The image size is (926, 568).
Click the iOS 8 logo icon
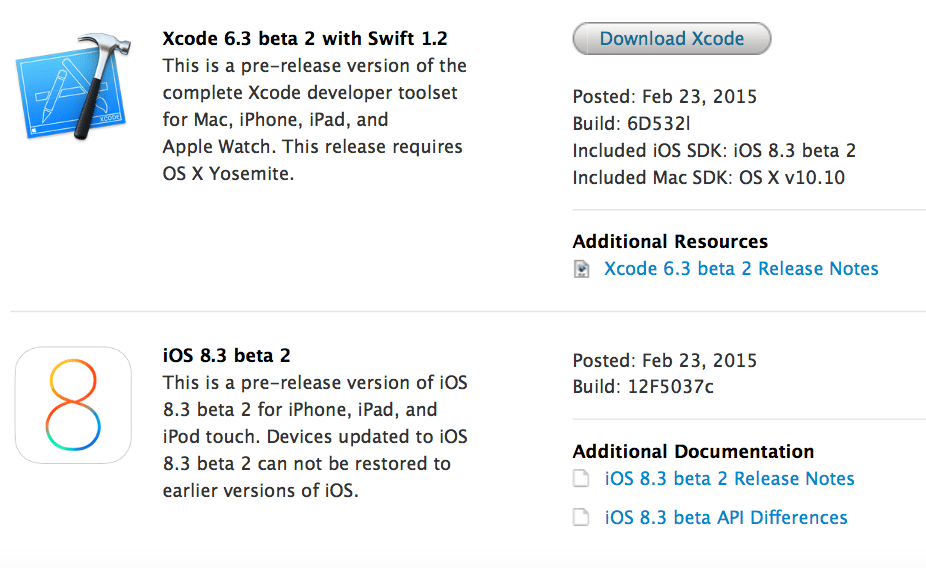(73, 405)
